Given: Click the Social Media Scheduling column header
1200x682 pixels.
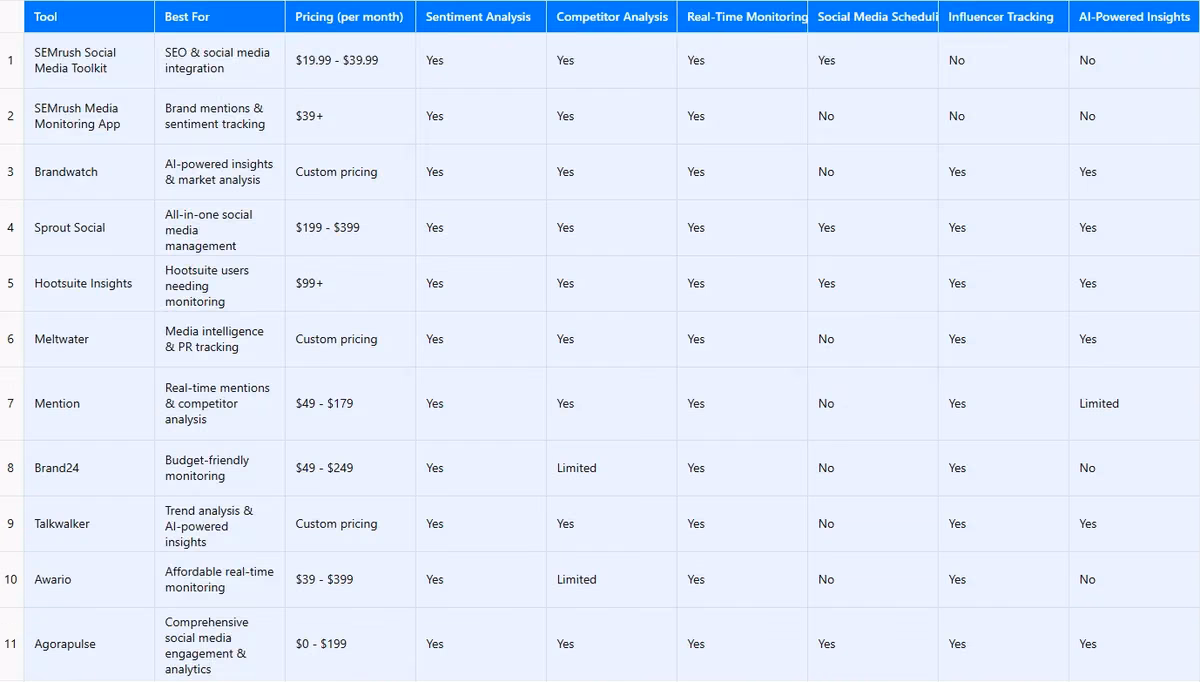Looking at the screenshot, I should [x=873, y=17].
